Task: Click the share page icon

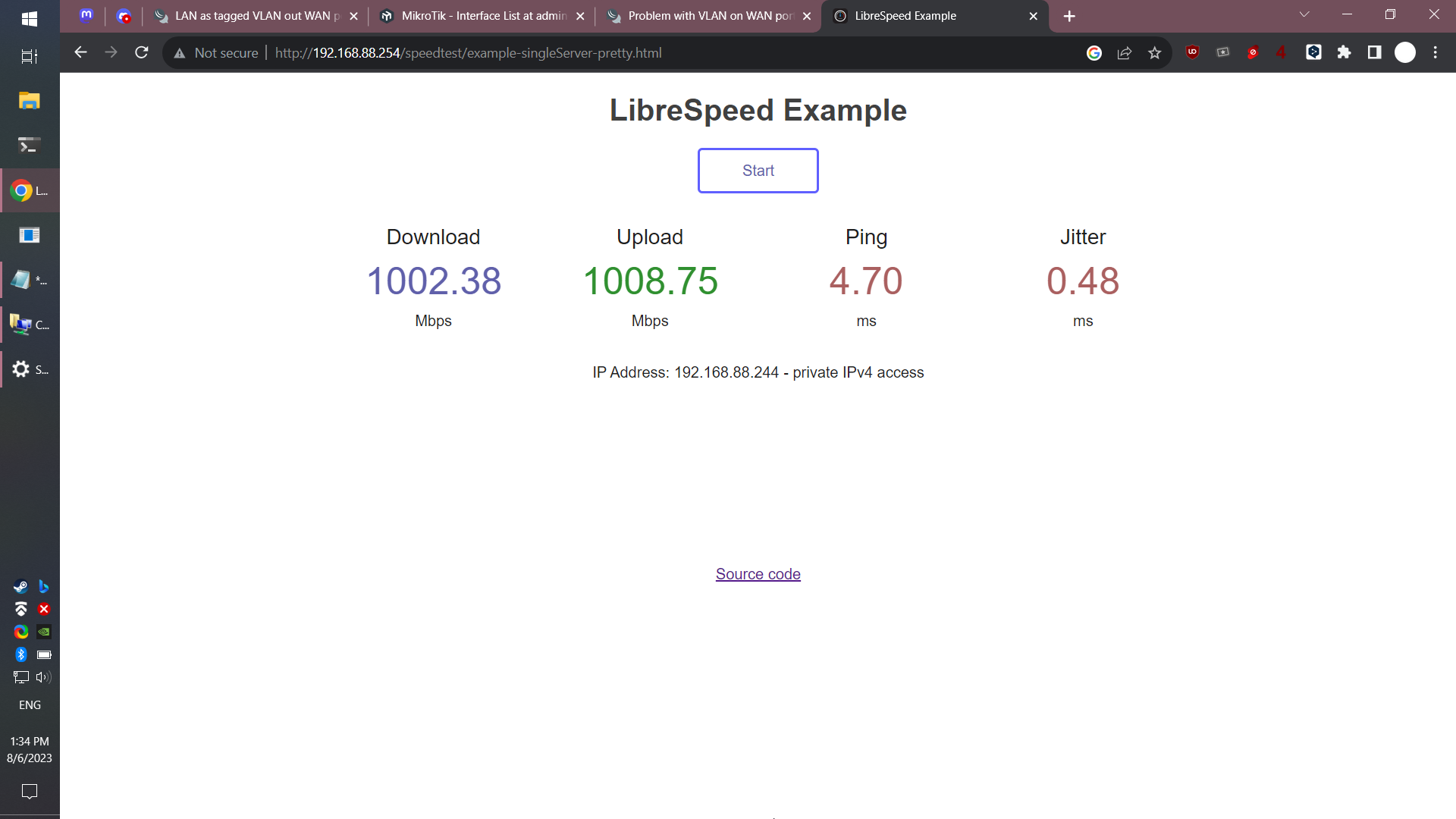Action: [x=1125, y=52]
